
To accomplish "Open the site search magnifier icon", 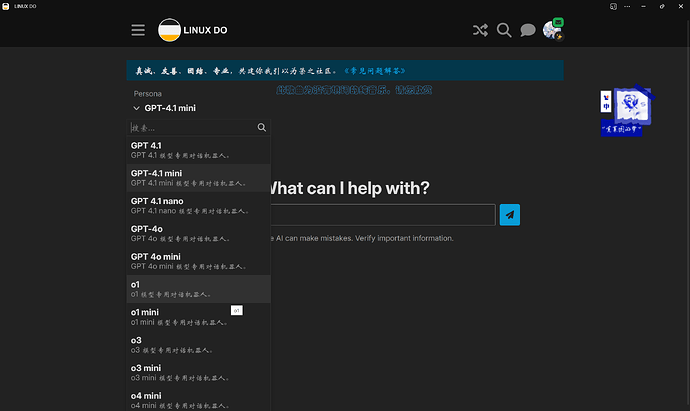I will coord(504,30).
